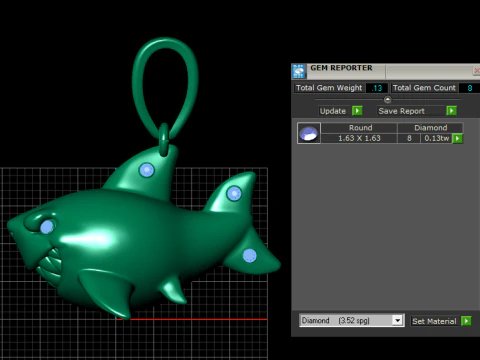Viewport: 480px width, 360px height.
Task: Click the small jump ring under bail
Action: coord(164,140)
